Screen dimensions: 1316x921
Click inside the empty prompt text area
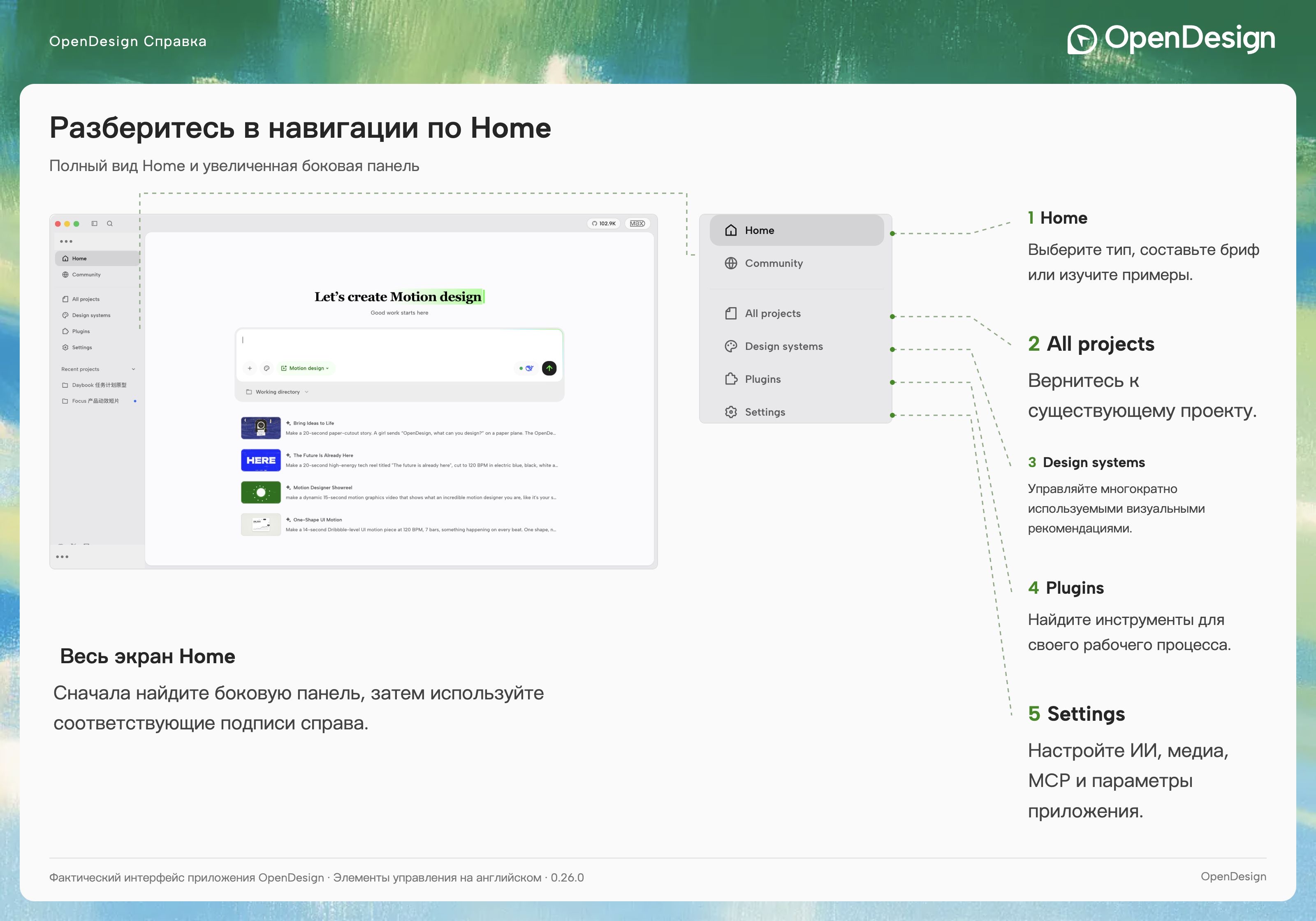tap(399, 343)
